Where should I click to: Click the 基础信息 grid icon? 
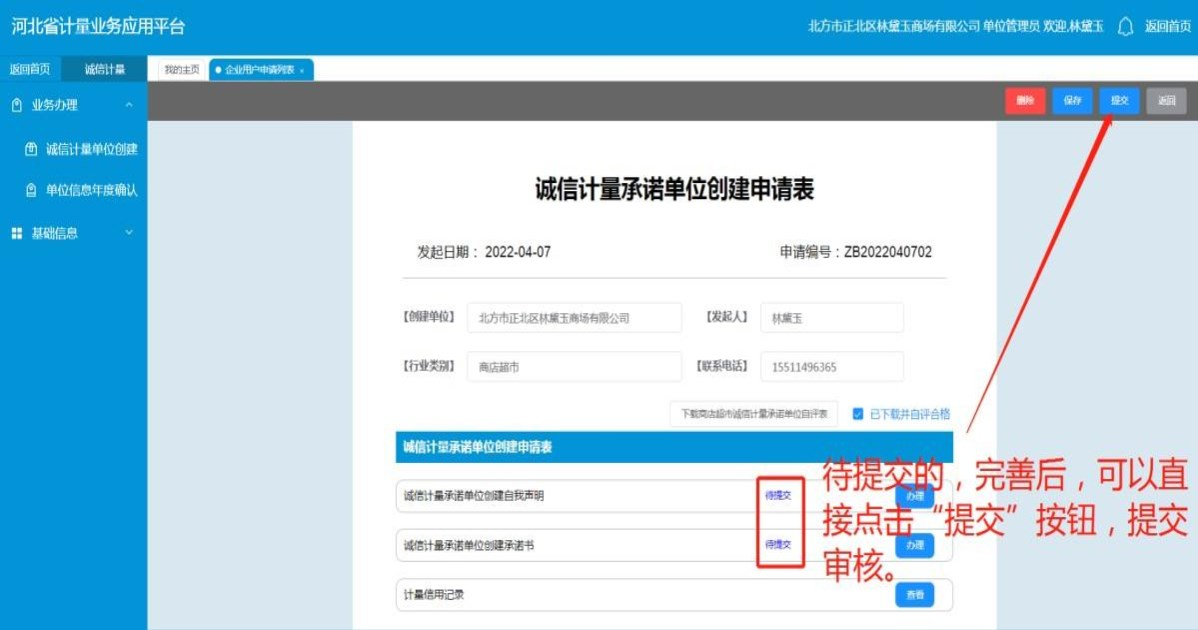point(17,233)
